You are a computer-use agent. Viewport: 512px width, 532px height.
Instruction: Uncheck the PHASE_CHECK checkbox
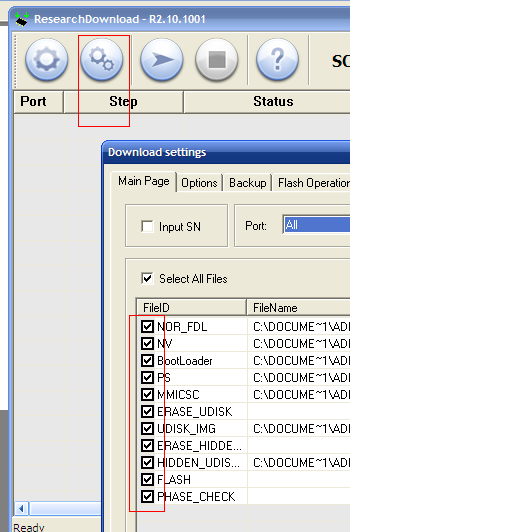(147, 497)
